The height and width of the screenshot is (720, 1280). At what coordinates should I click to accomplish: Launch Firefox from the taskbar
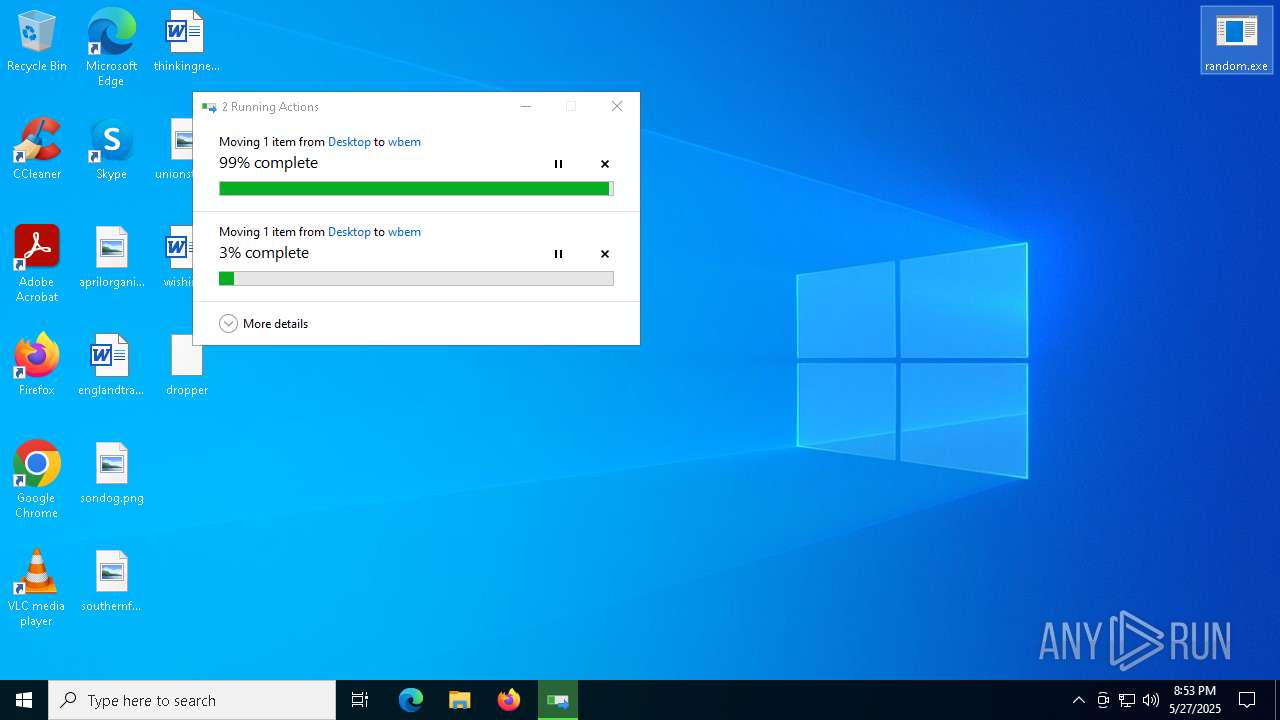pyautogui.click(x=509, y=700)
